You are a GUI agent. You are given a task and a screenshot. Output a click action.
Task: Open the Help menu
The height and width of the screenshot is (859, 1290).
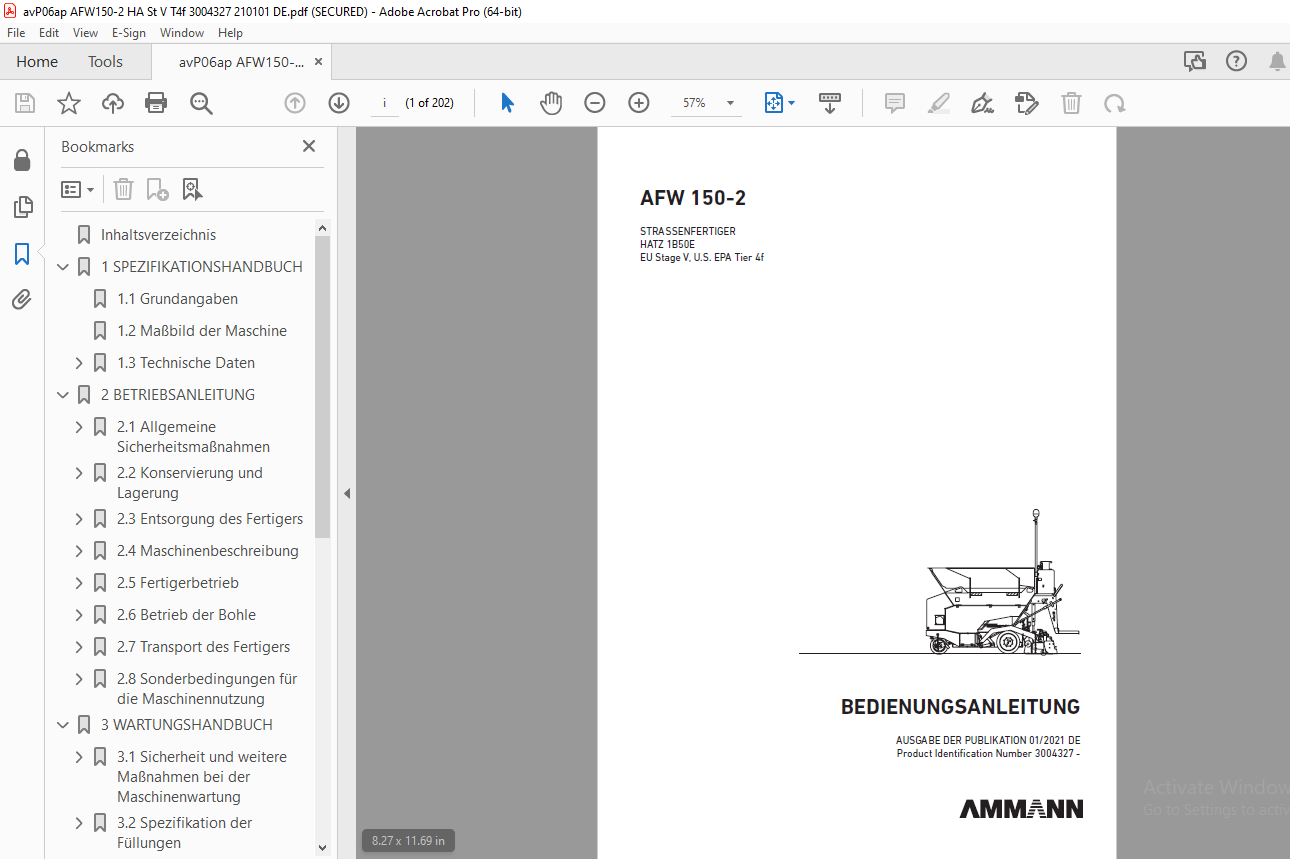pos(230,33)
